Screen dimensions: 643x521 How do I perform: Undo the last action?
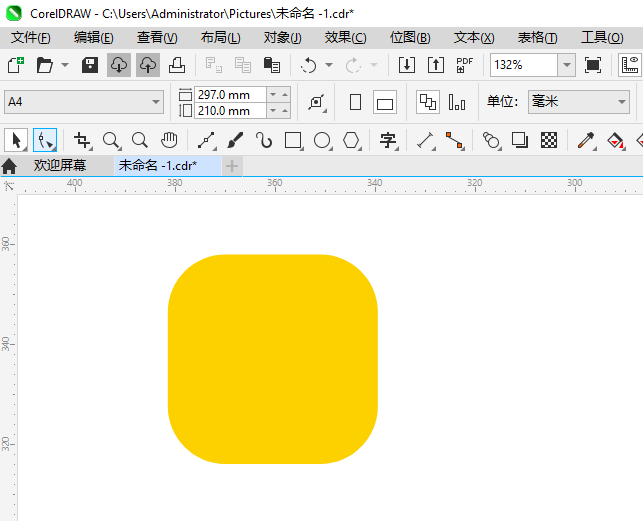tap(309, 65)
